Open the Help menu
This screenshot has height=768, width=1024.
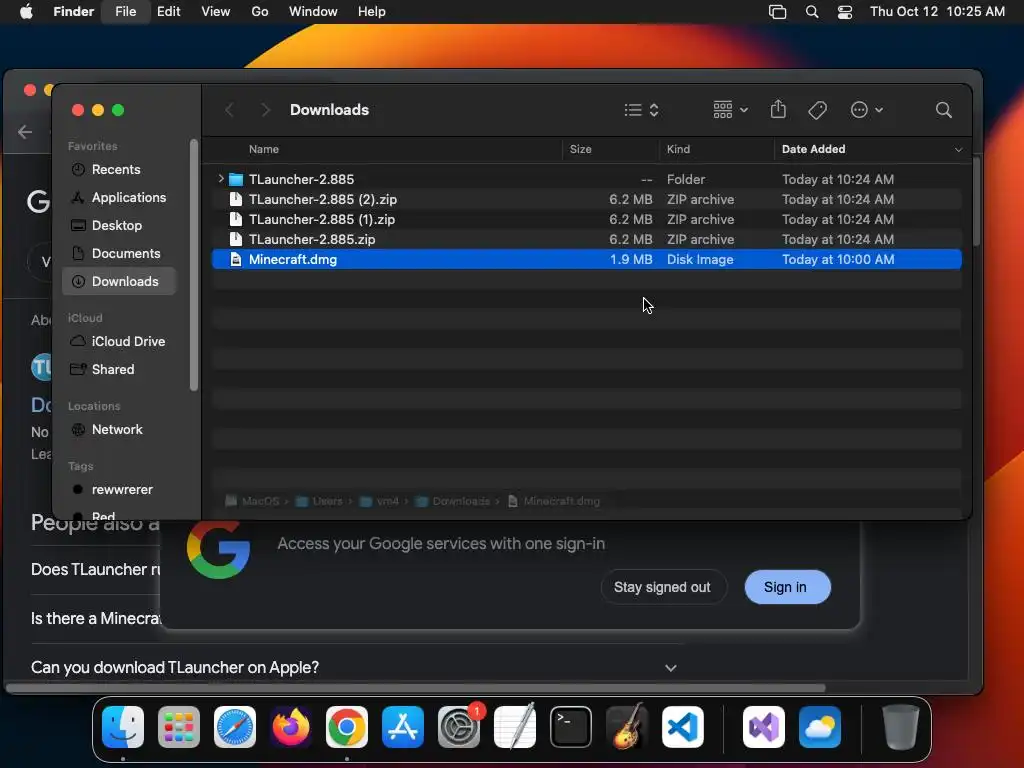click(x=372, y=12)
